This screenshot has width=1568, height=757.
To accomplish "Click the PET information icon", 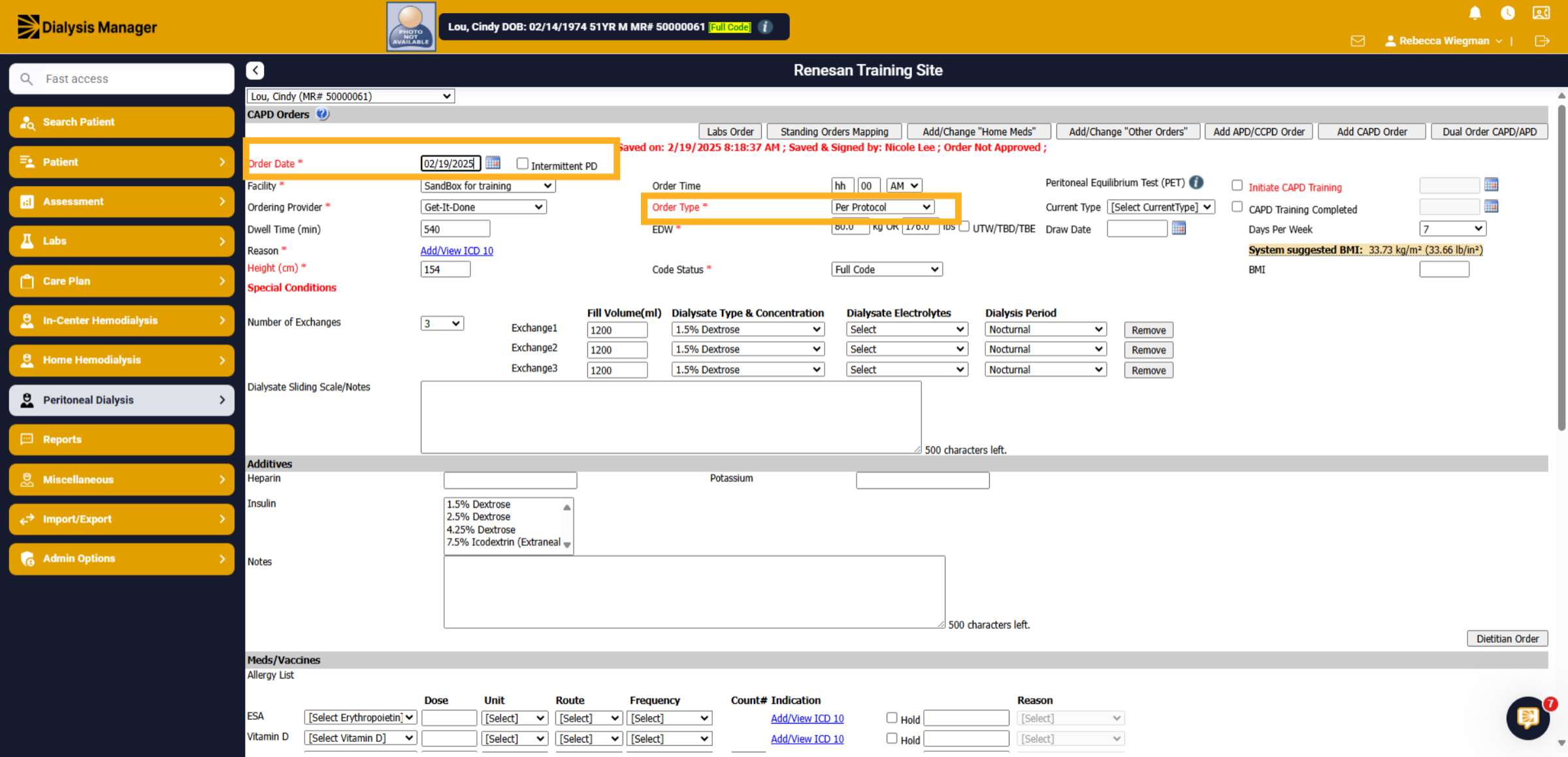I will click(x=1196, y=182).
